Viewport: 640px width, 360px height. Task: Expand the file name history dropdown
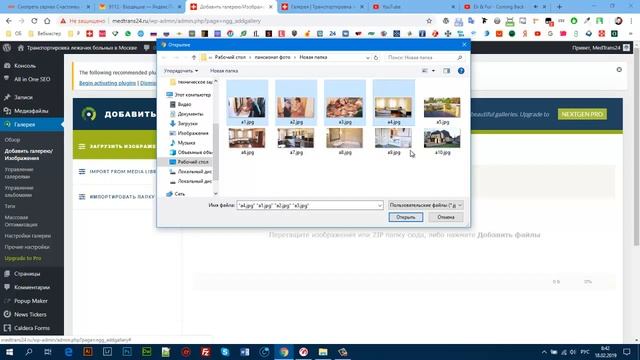380,206
